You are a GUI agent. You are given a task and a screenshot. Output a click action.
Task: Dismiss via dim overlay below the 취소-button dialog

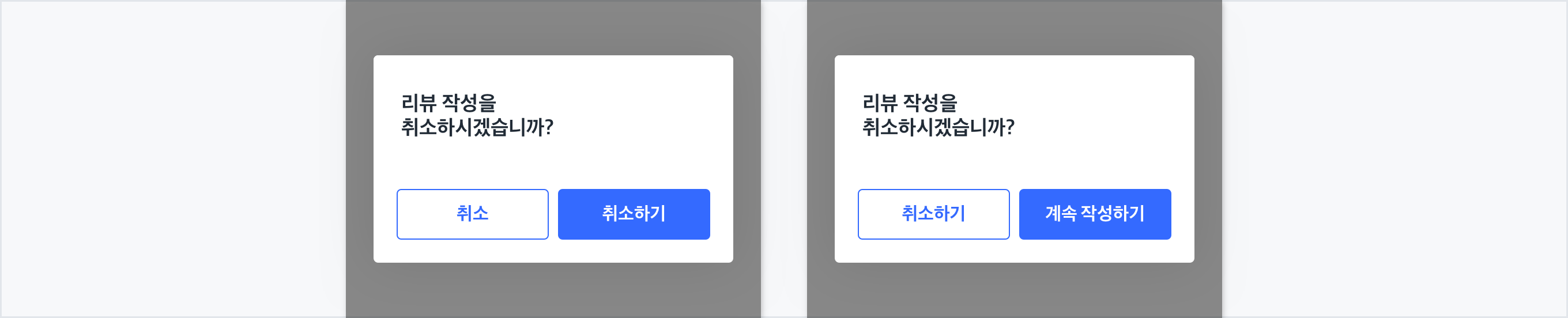pyautogui.click(x=553, y=290)
